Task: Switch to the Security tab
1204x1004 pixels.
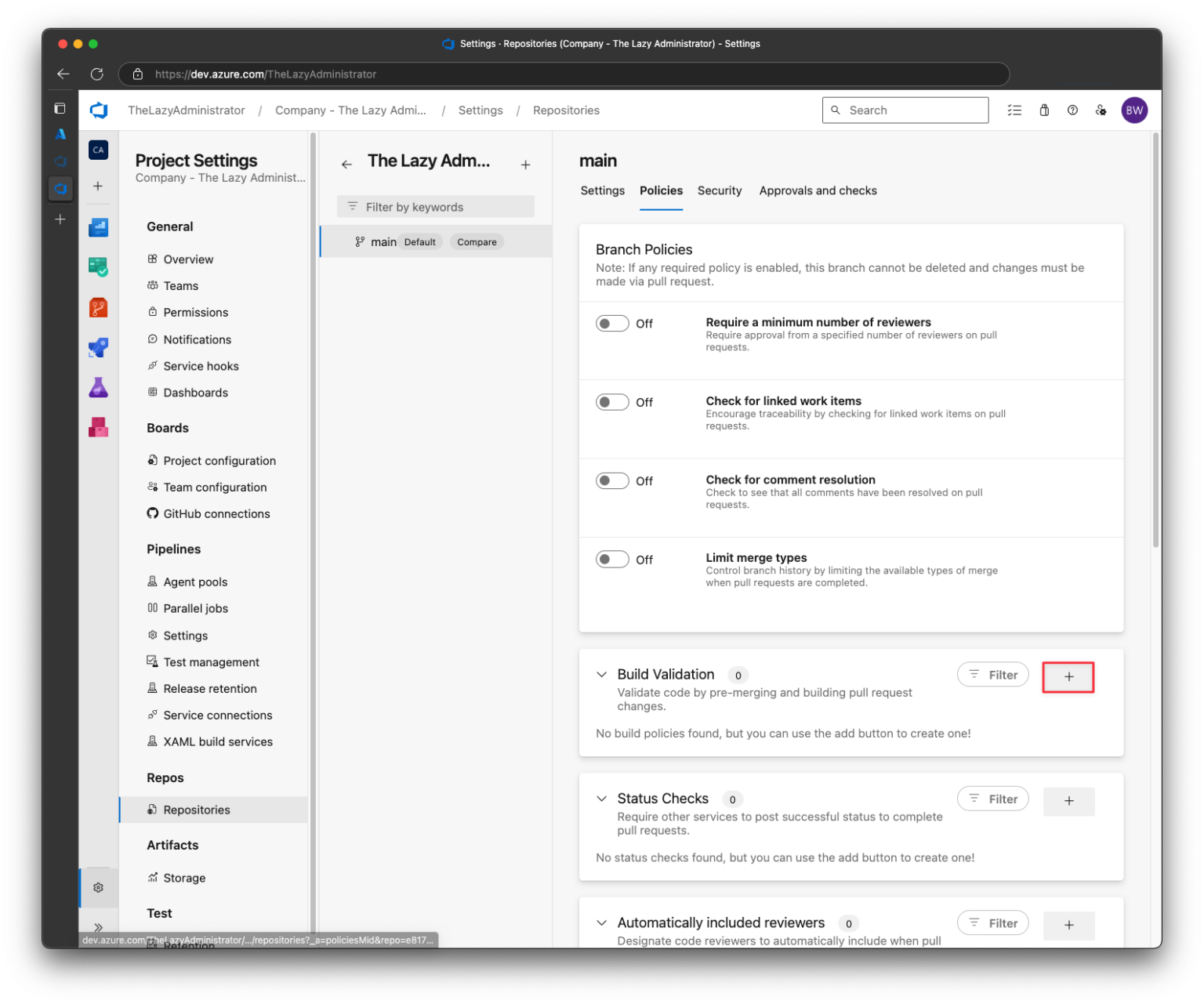Action: point(719,190)
